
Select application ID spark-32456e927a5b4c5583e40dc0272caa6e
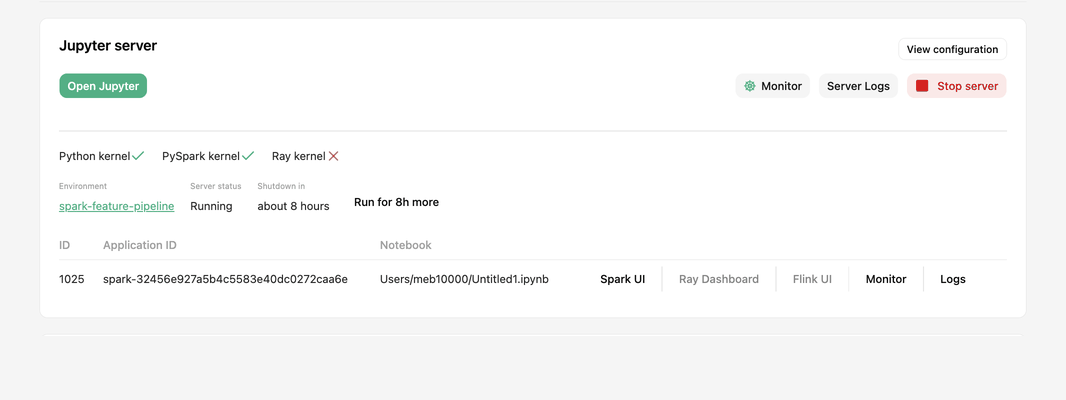[x=226, y=279]
